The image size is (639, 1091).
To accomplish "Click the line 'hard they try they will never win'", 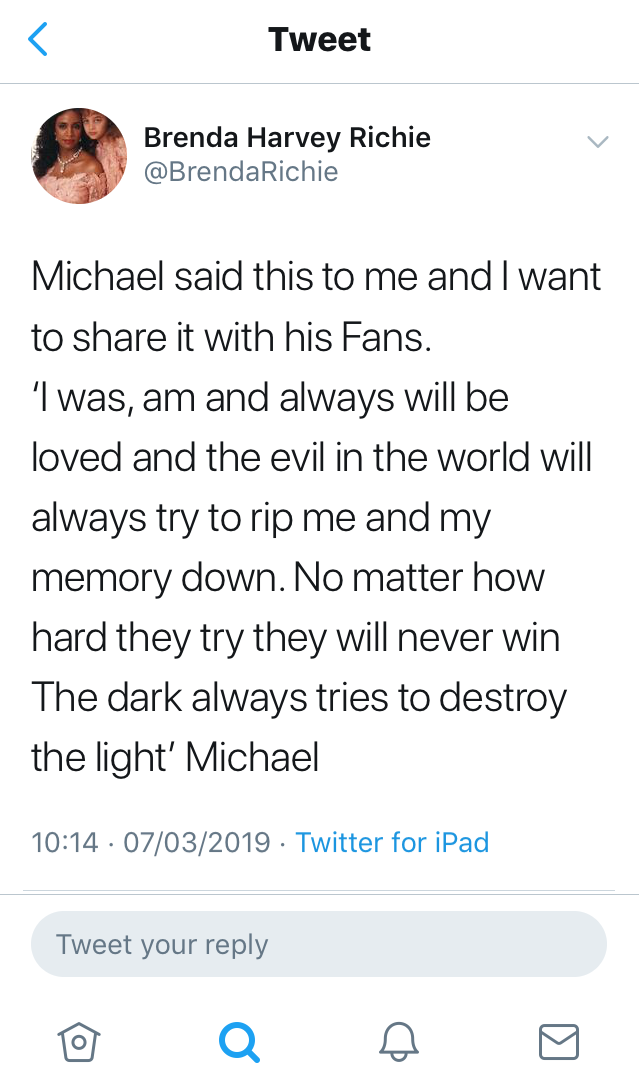I will [x=296, y=638].
